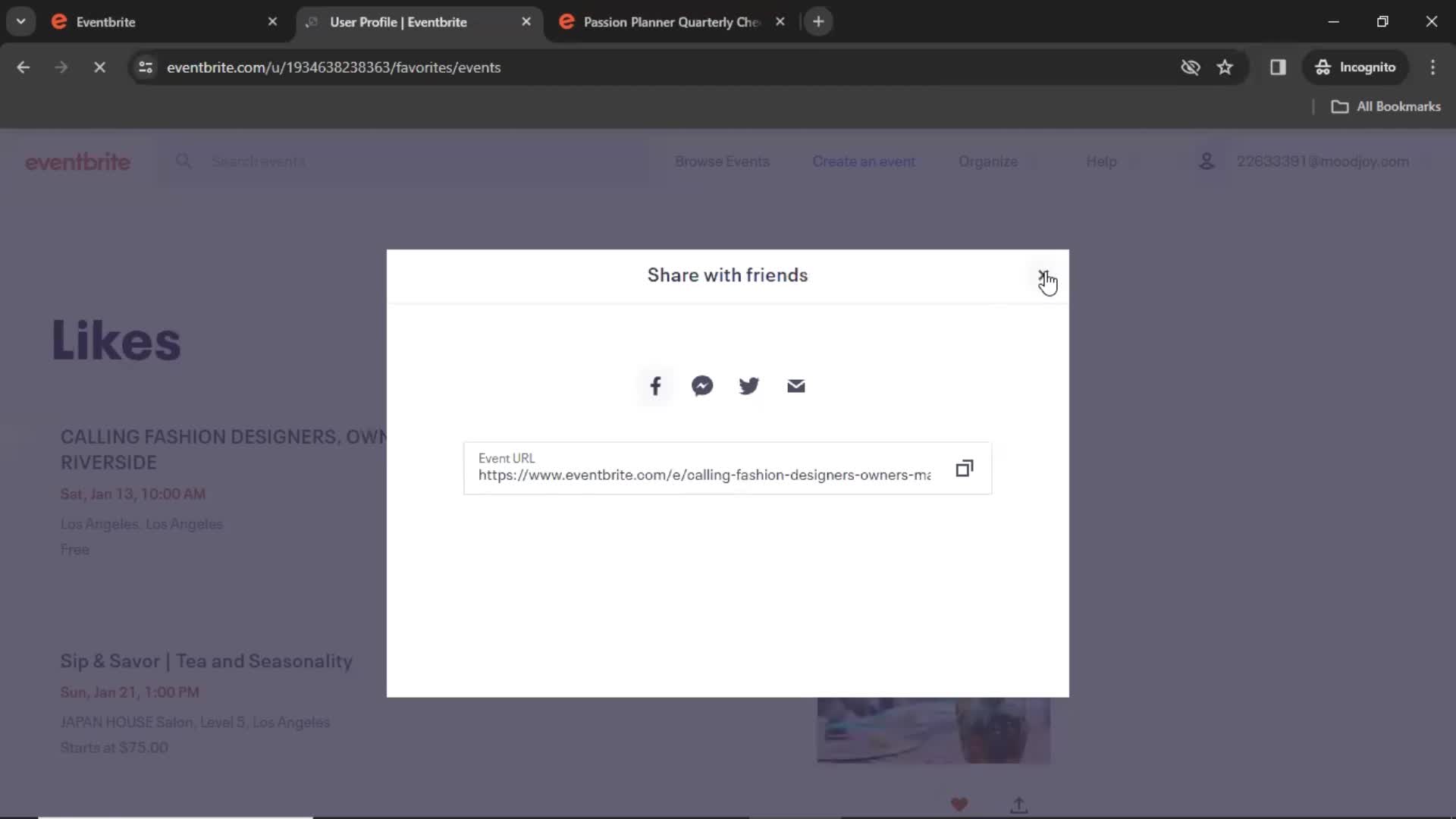Screen dimensions: 1456x819
Task: Toggle the browser side panel
Action: (x=1278, y=67)
